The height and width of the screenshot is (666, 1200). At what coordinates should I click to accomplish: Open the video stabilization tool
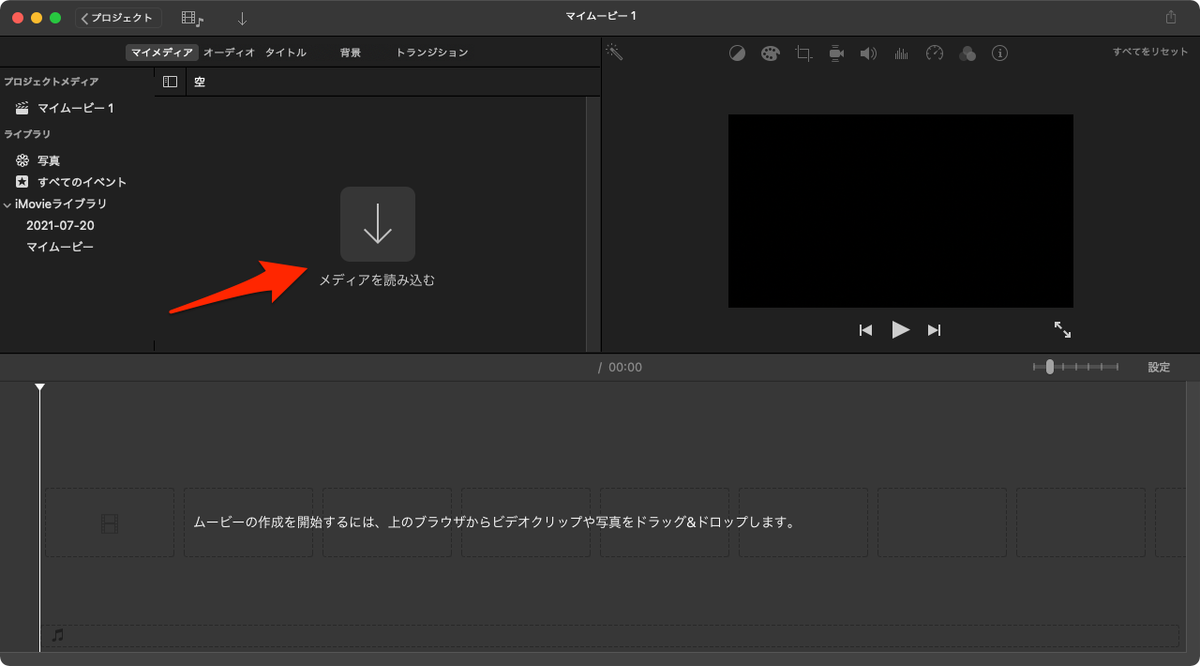(x=835, y=53)
